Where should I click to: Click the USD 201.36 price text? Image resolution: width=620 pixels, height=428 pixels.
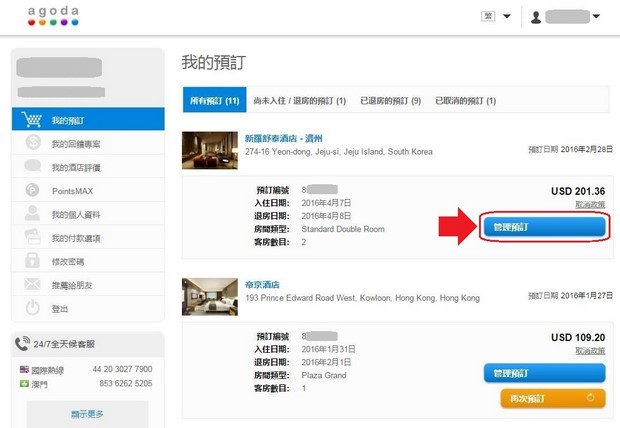click(x=578, y=191)
